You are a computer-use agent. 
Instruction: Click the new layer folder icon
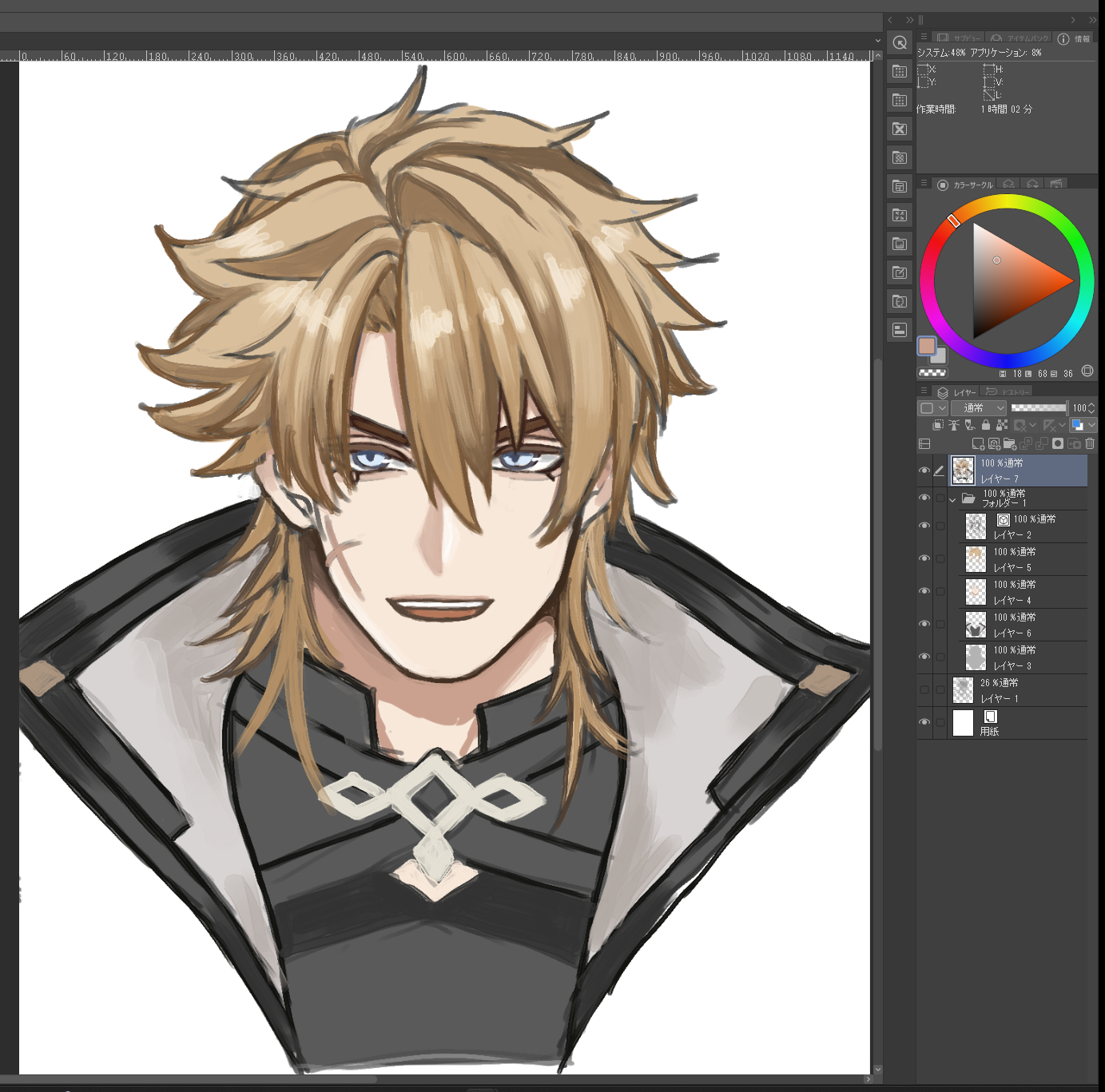(1009, 443)
